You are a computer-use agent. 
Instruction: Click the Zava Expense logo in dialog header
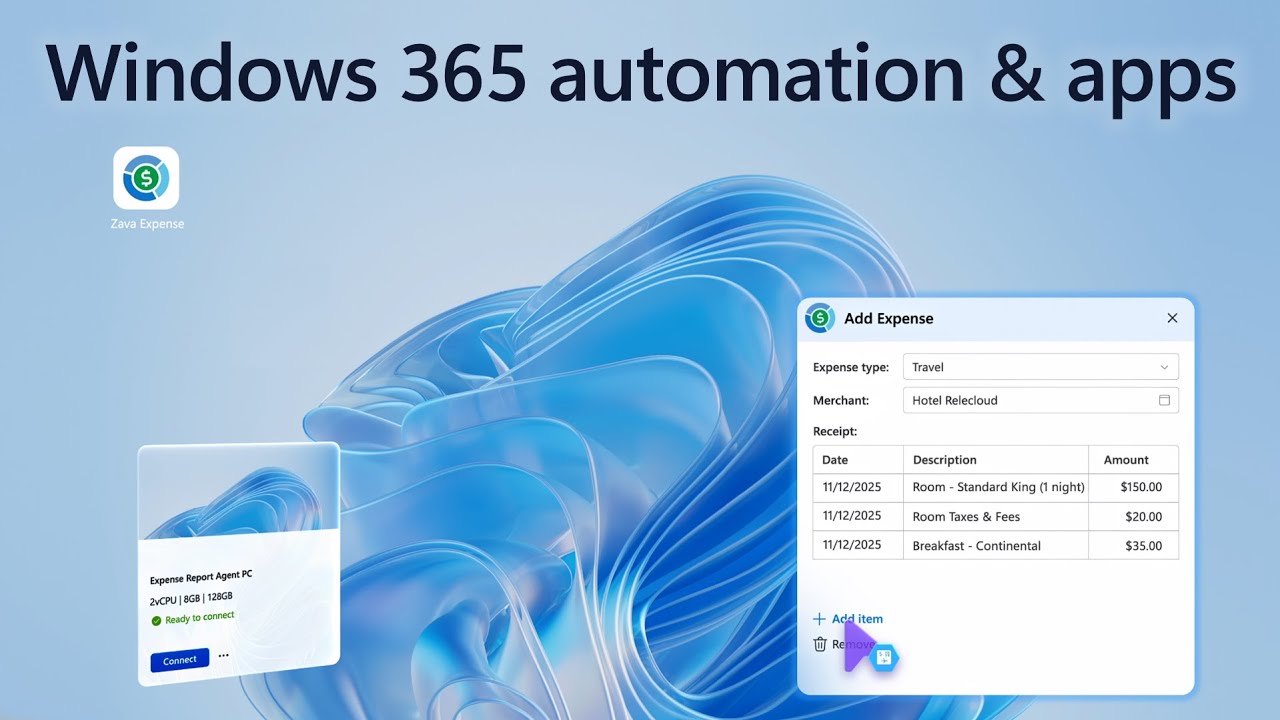820,318
